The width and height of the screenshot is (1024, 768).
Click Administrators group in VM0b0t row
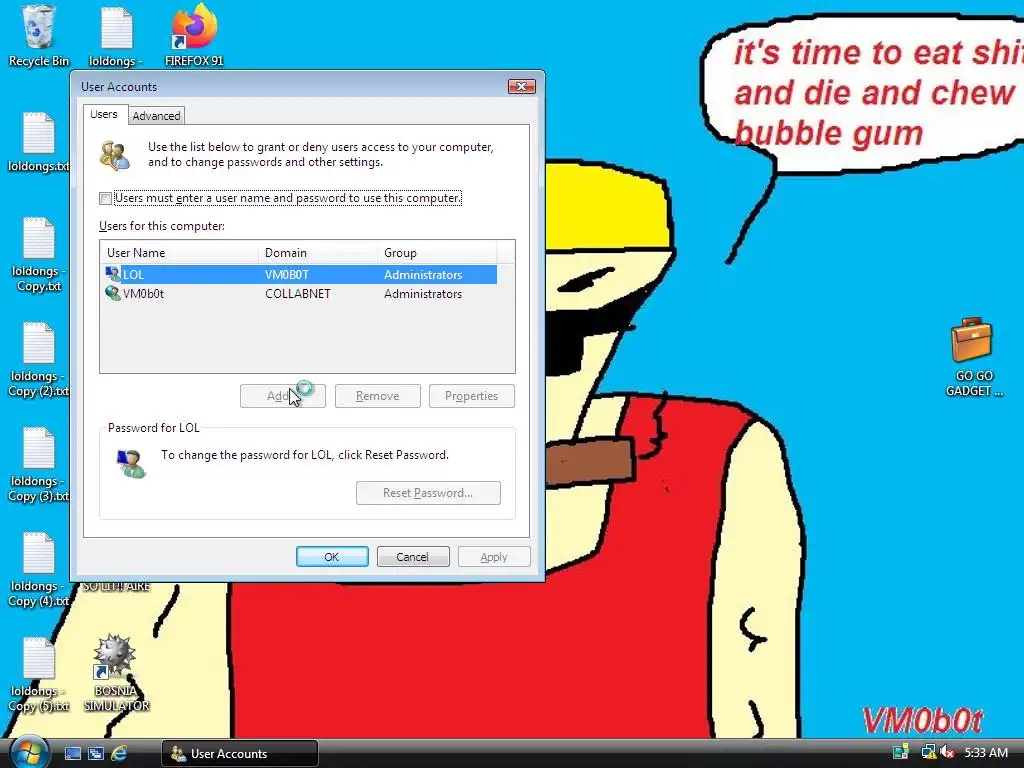pos(423,294)
